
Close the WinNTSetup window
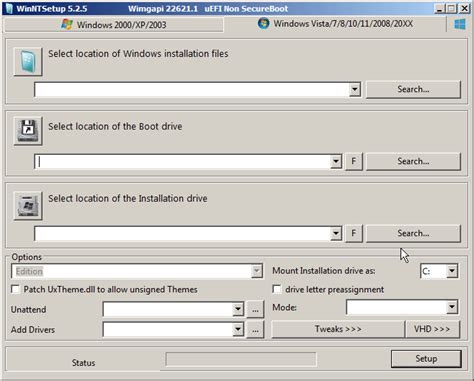tap(464, 8)
